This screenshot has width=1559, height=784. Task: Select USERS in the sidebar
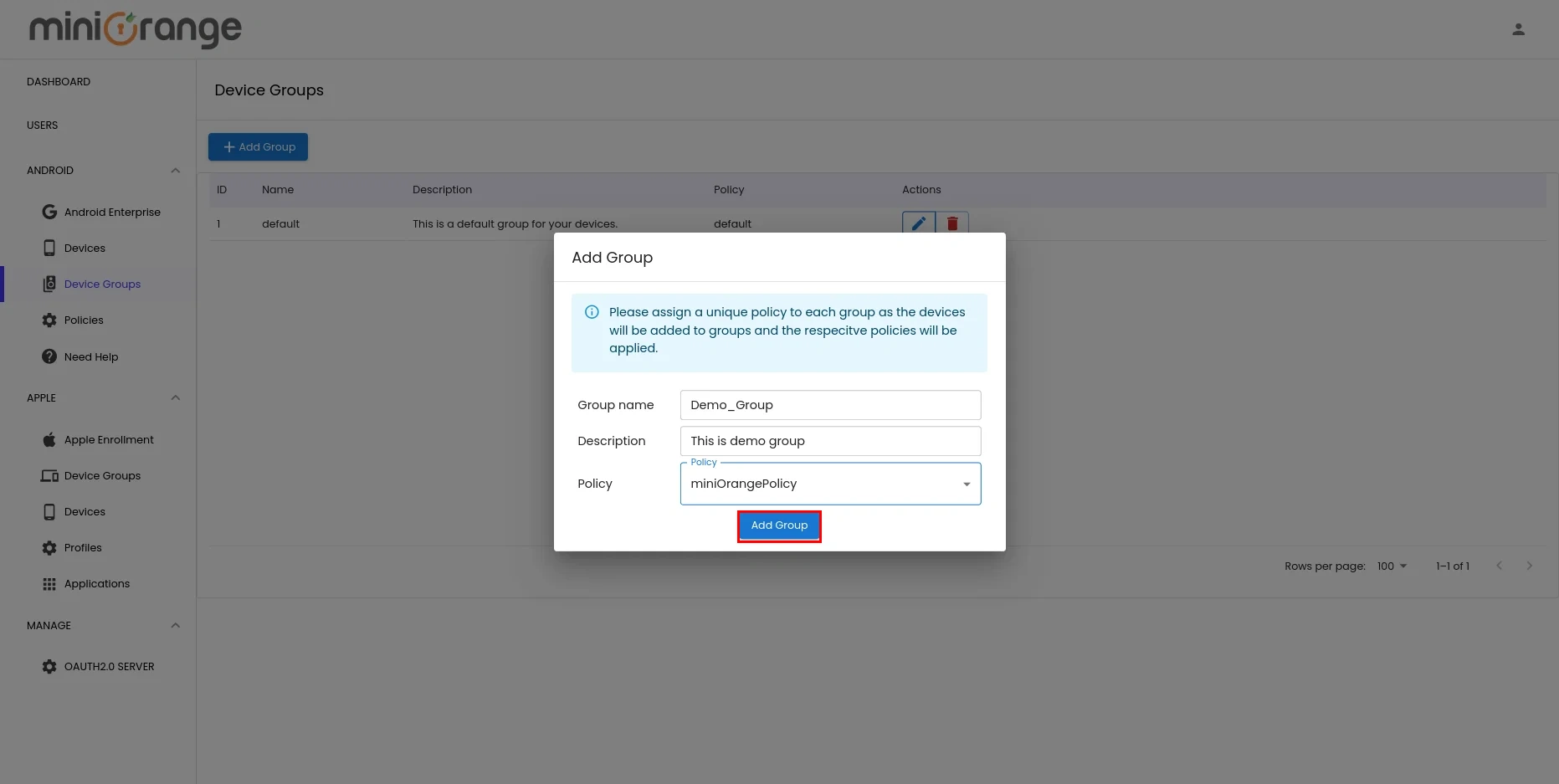(x=43, y=125)
